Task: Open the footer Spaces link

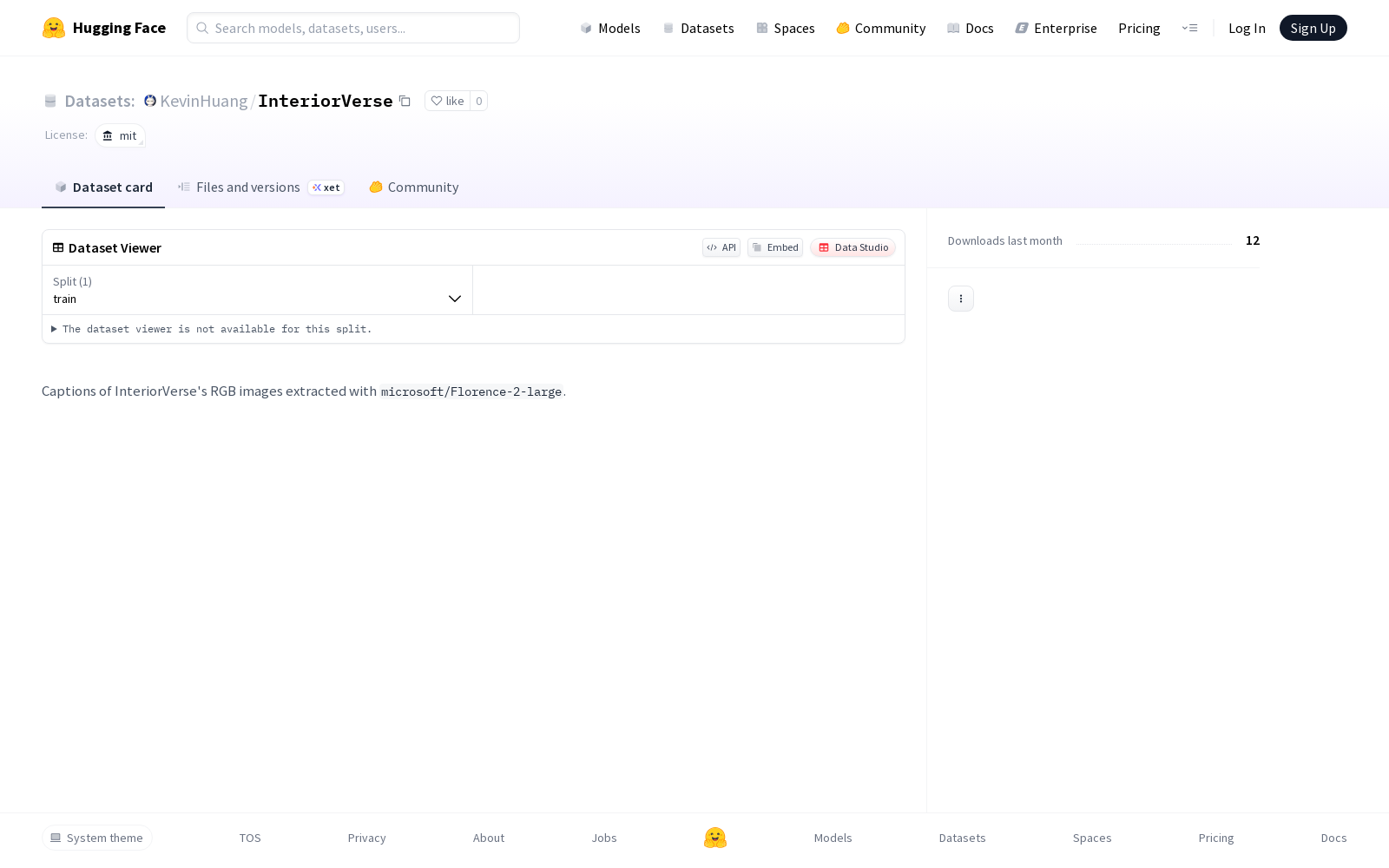Action: (x=1092, y=838)
